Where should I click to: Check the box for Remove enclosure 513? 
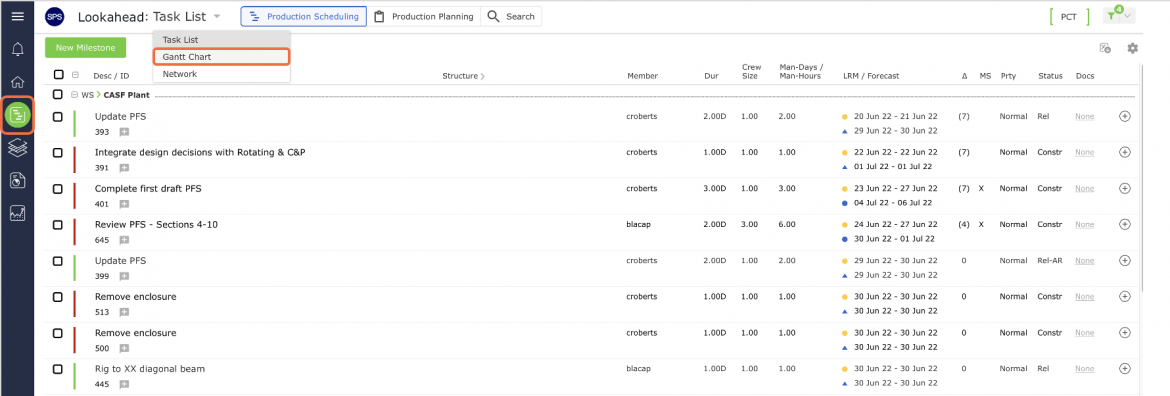pos(57,297)
